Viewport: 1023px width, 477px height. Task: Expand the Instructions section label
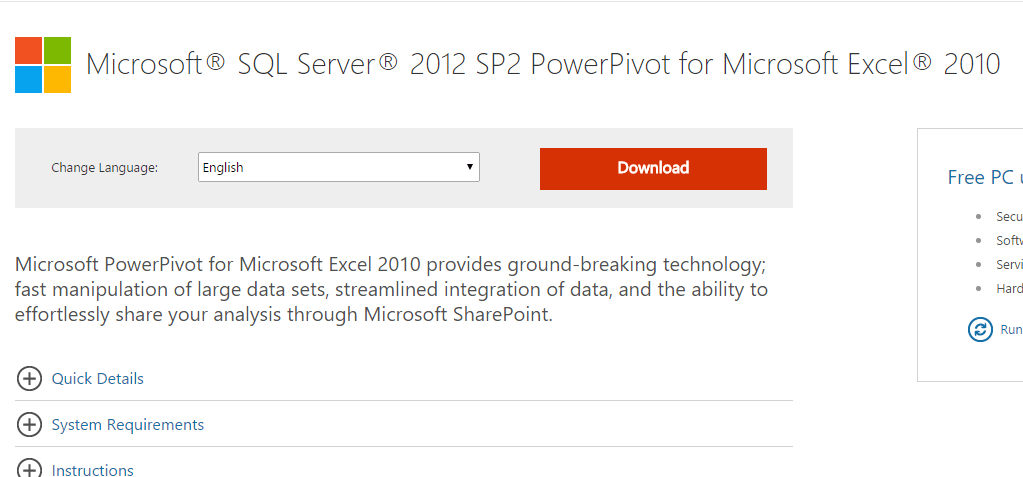[x=93, y=470]
